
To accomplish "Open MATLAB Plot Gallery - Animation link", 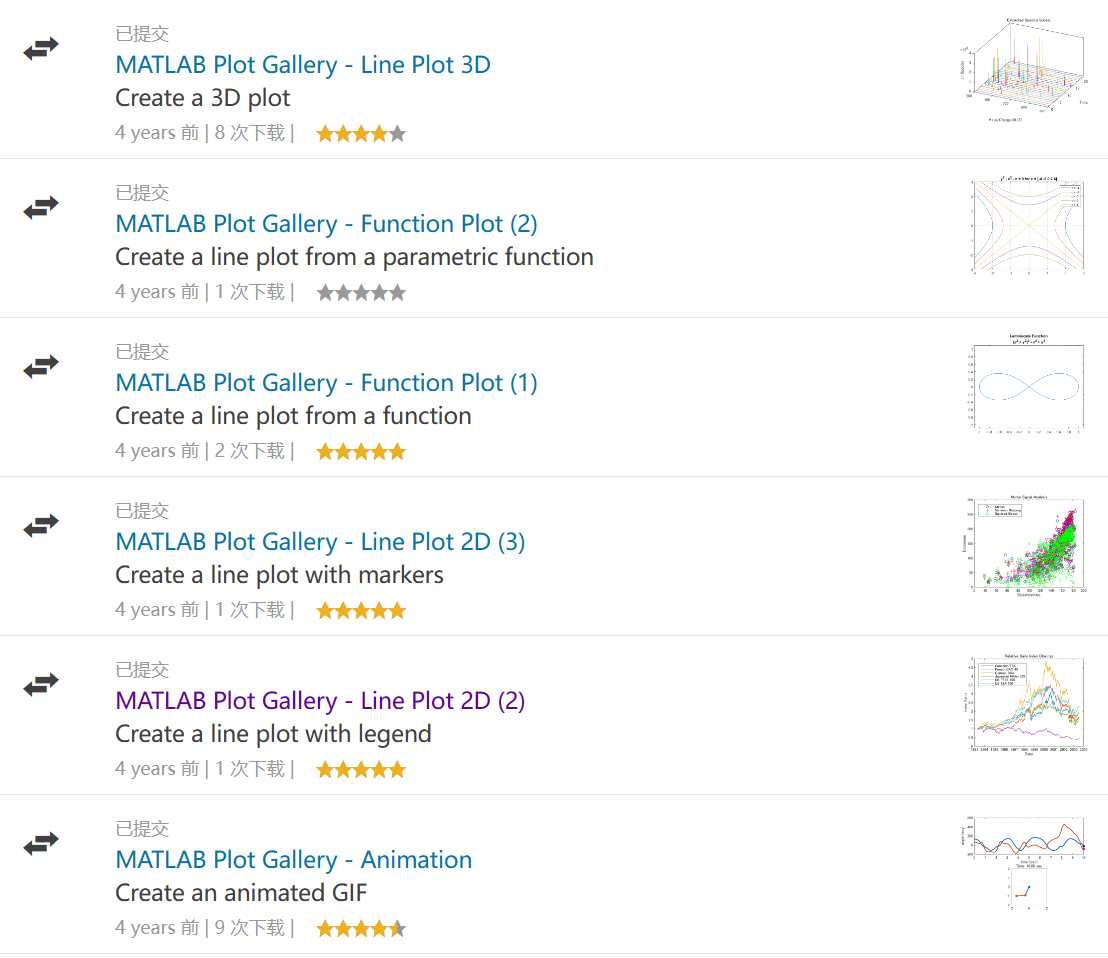I will click(293, 860).
